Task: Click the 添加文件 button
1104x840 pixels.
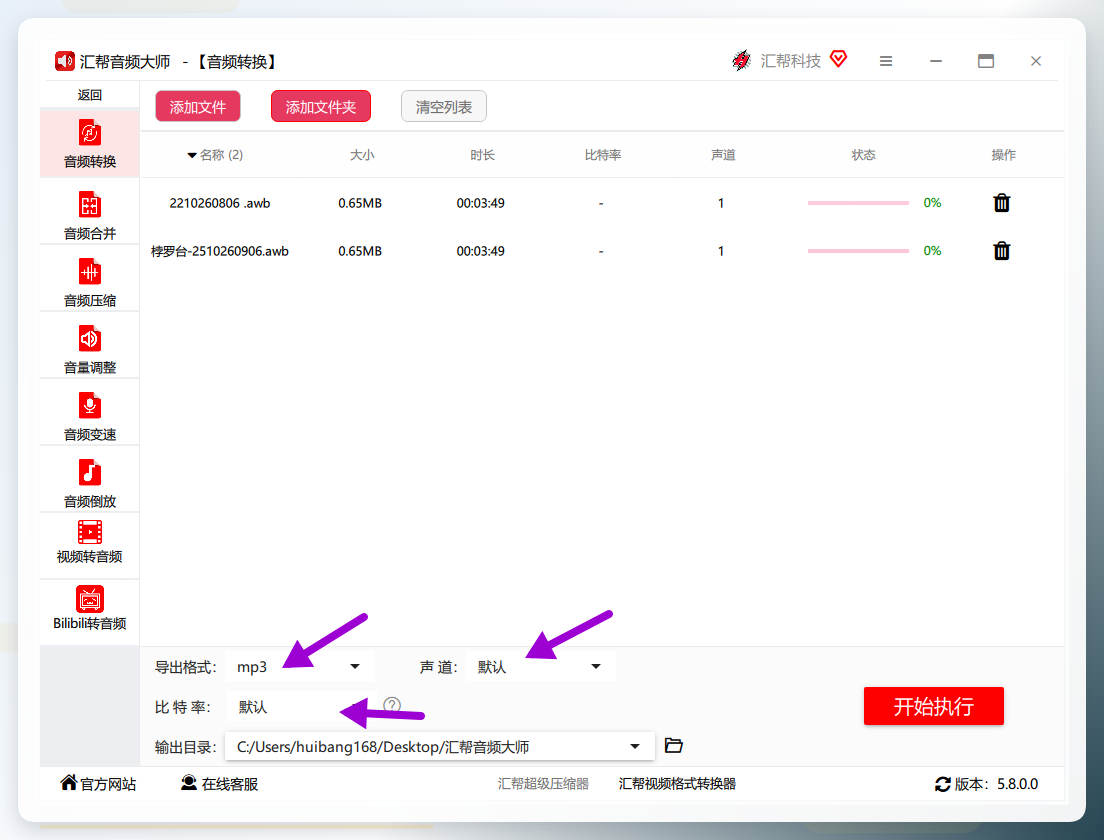Action: [x=198, y=107]
